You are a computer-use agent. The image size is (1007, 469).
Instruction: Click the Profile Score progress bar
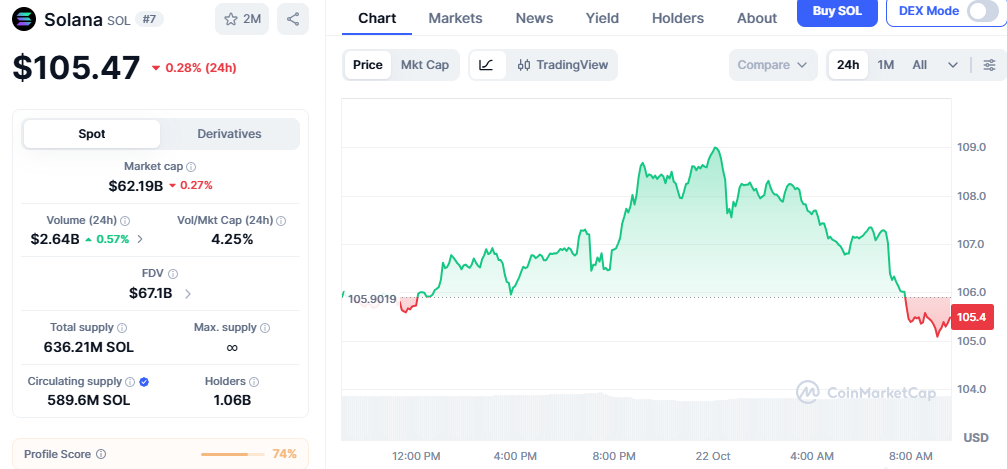[x=232, y=454]
